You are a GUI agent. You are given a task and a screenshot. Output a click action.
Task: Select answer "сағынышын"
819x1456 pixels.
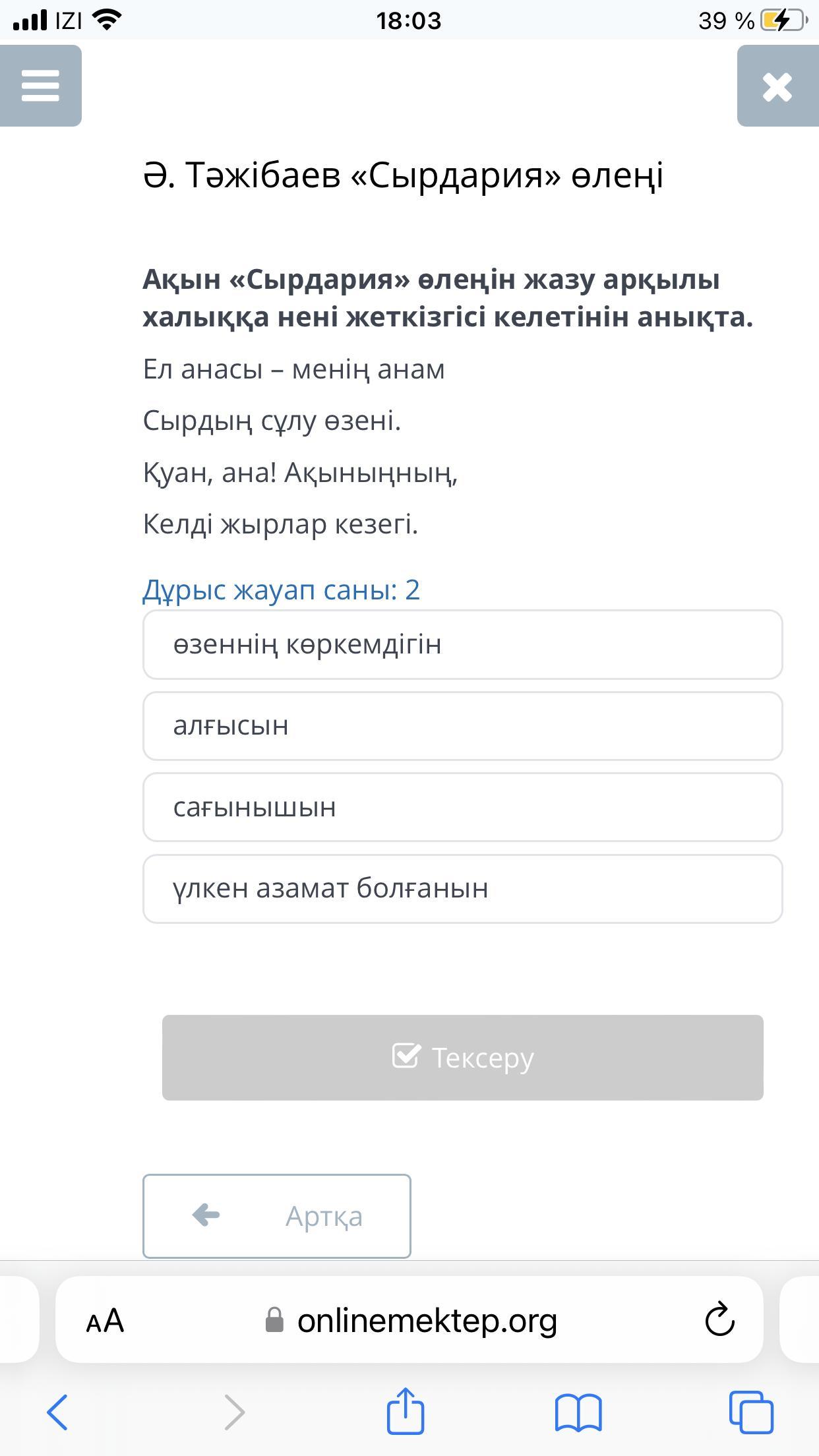(x=462, y=807)
